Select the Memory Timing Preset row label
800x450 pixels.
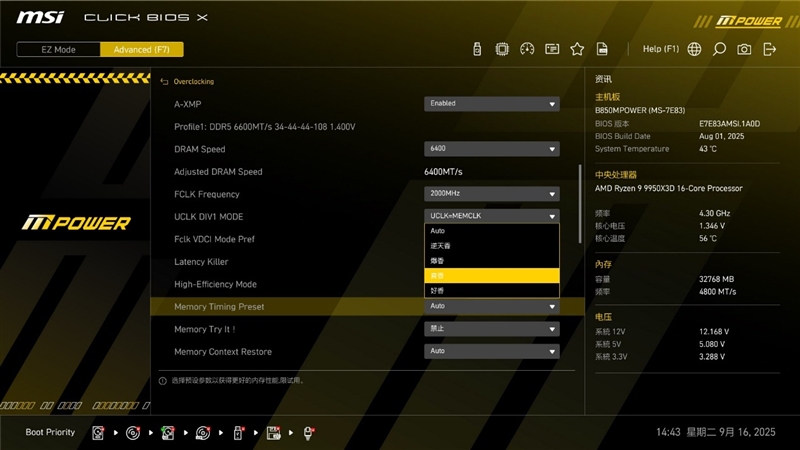(x=219, y=307)
